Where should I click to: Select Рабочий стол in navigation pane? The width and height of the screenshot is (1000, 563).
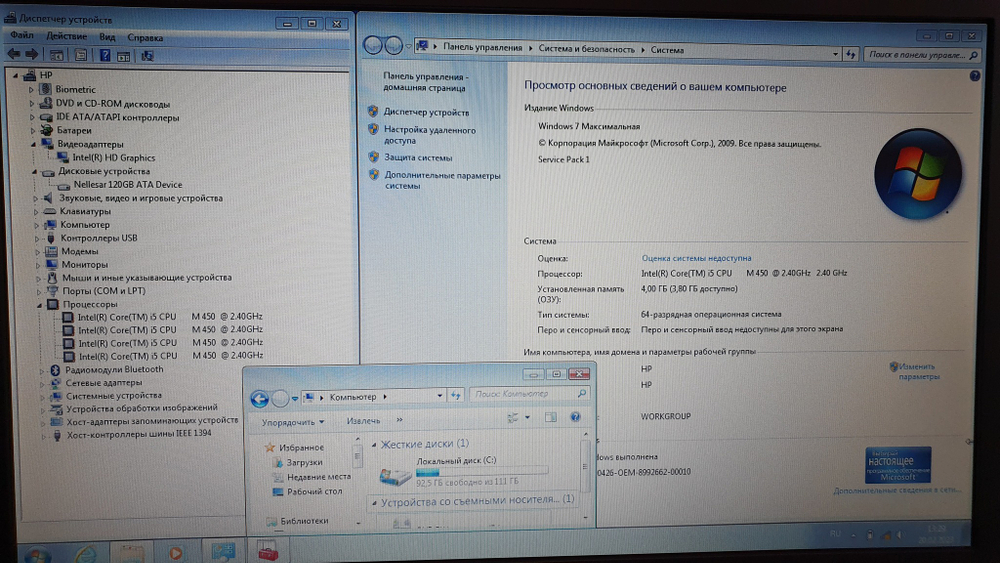click(314, 492)
